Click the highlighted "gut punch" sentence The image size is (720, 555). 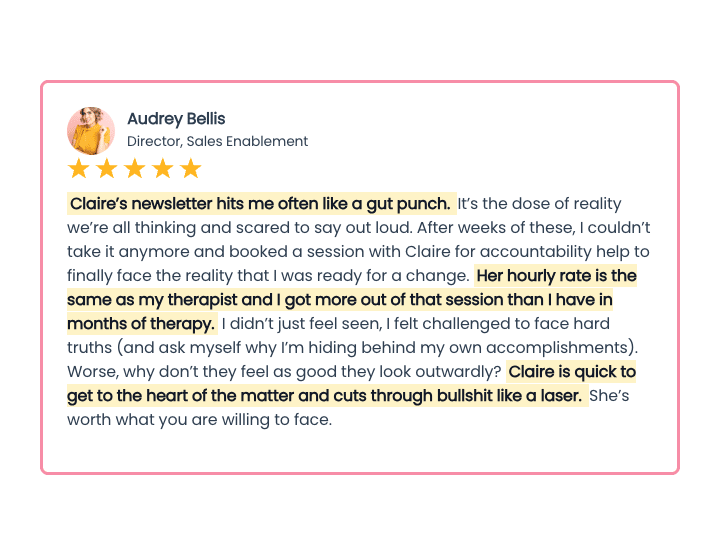pos(260,204)
